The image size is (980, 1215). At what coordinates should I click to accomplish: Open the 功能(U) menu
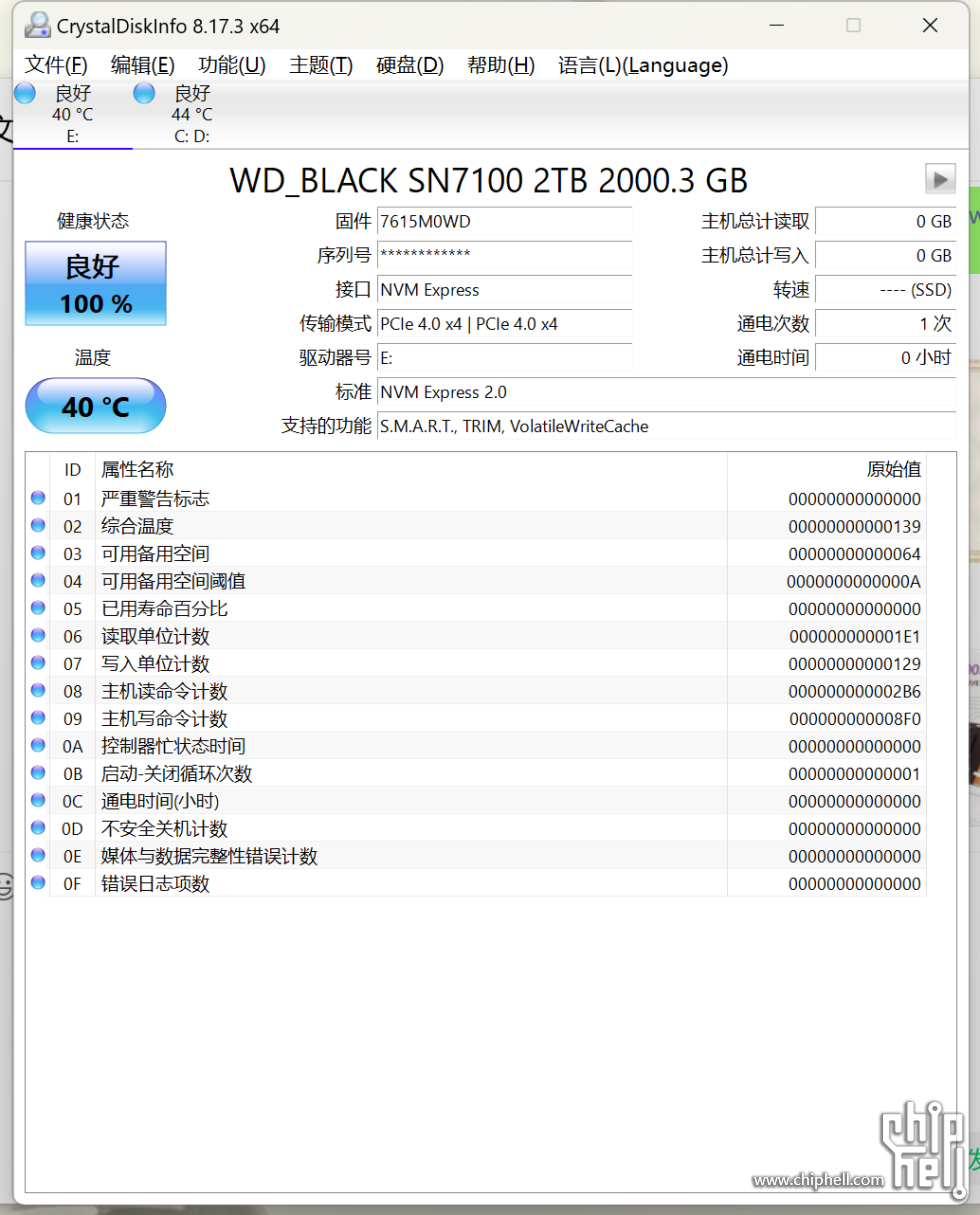[x=232, y=65]
